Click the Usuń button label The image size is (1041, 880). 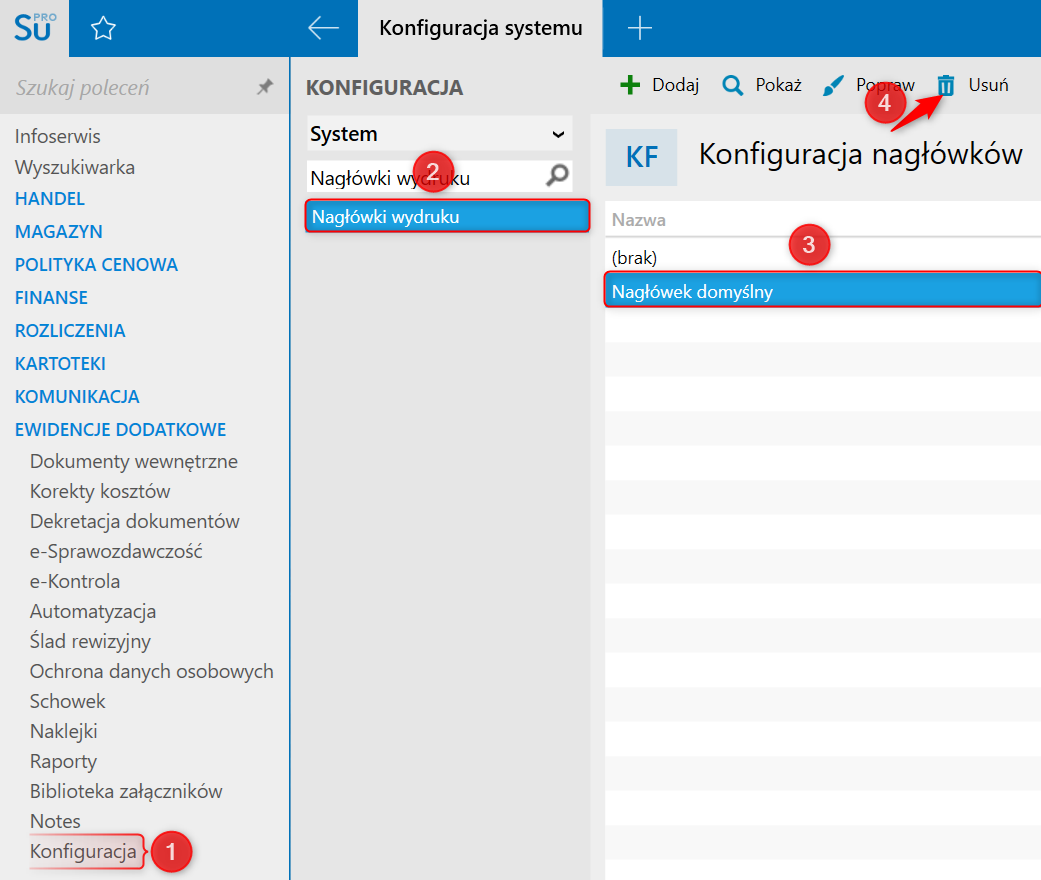click(988, 85)
